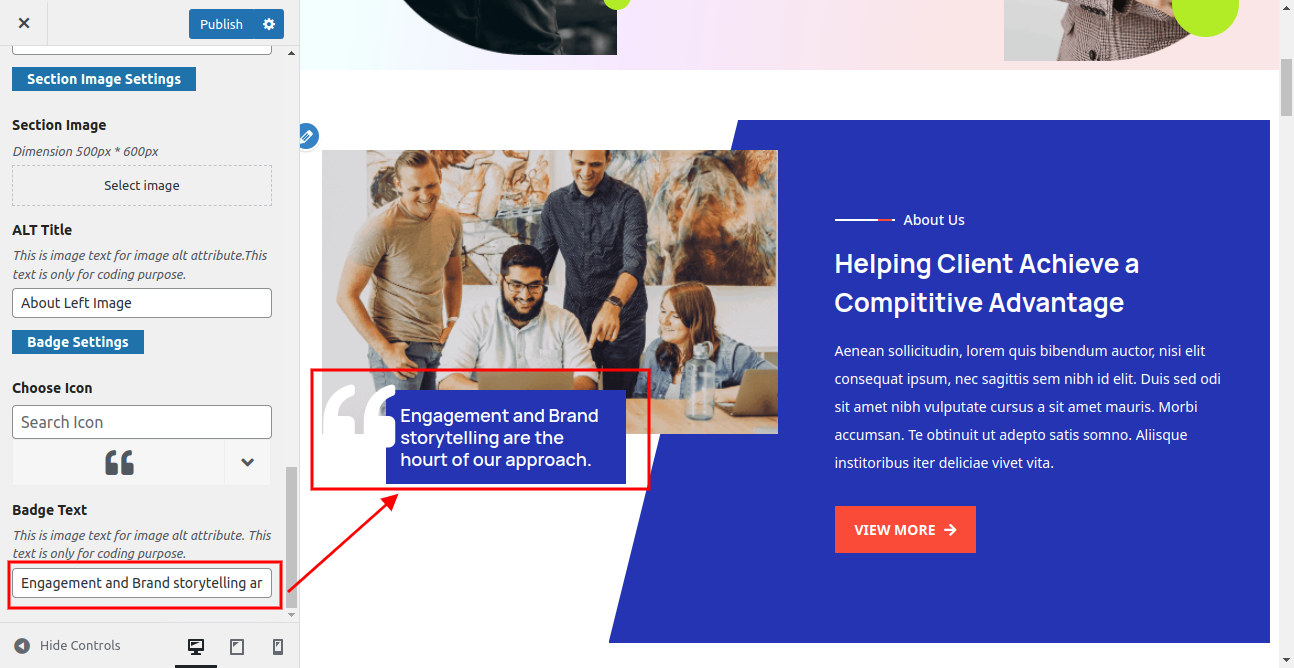Open the Badge Settings heading
The width and height of the screenshot is (1294, 668).
click(x=78, y=342)
